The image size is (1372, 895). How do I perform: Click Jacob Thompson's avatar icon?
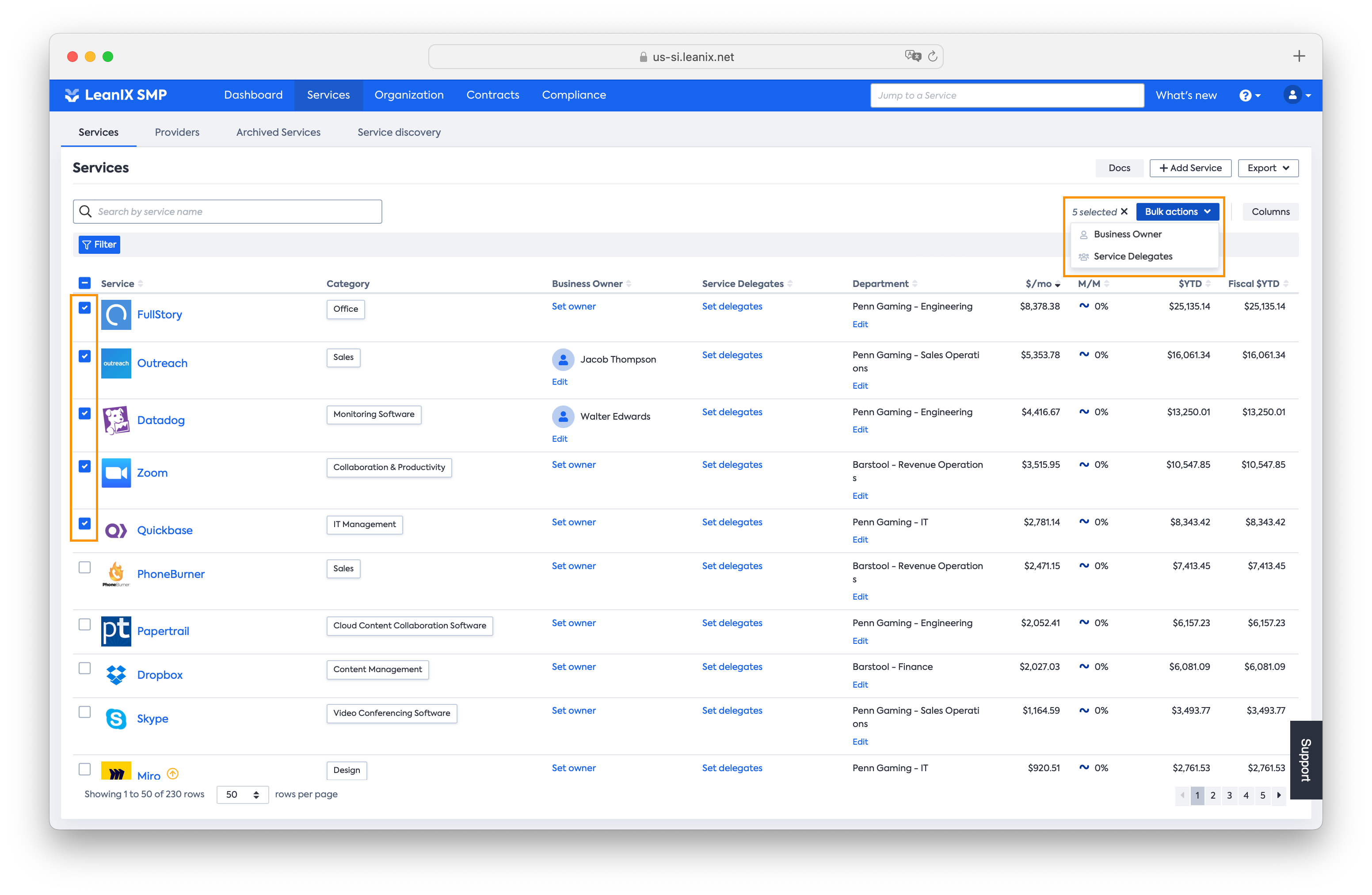coord(563,360)
